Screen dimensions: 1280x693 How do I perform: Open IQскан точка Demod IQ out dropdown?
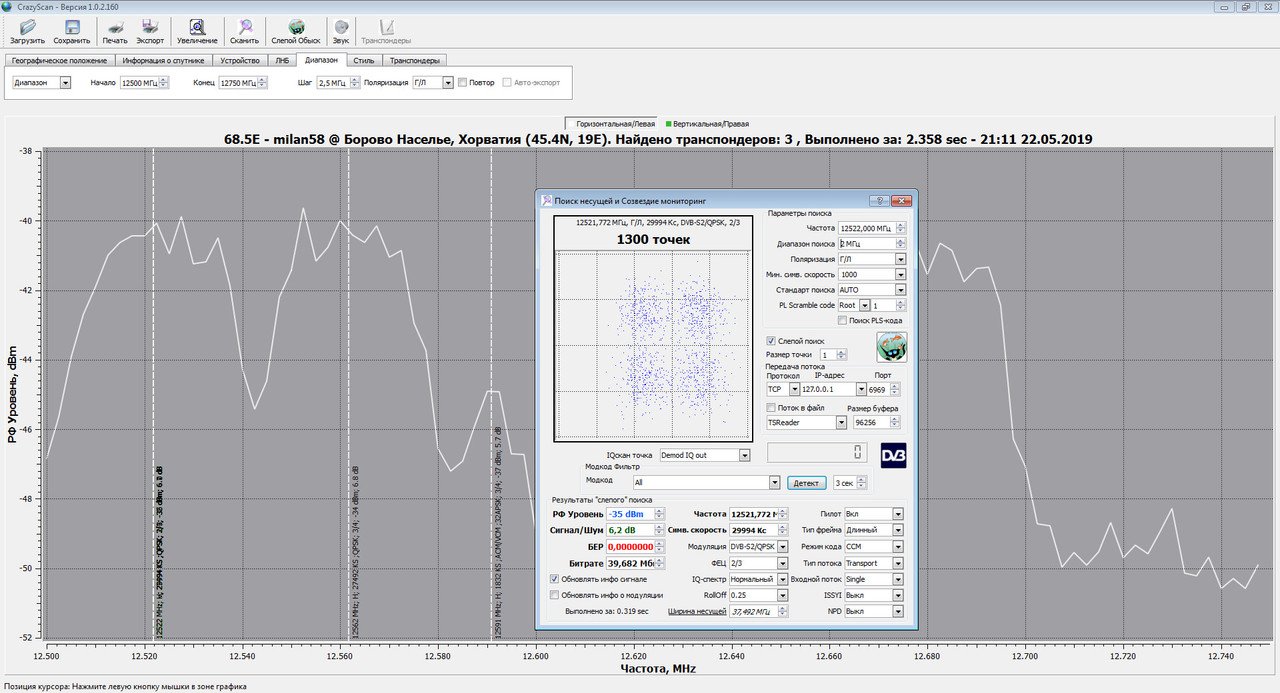click(744, 455)
